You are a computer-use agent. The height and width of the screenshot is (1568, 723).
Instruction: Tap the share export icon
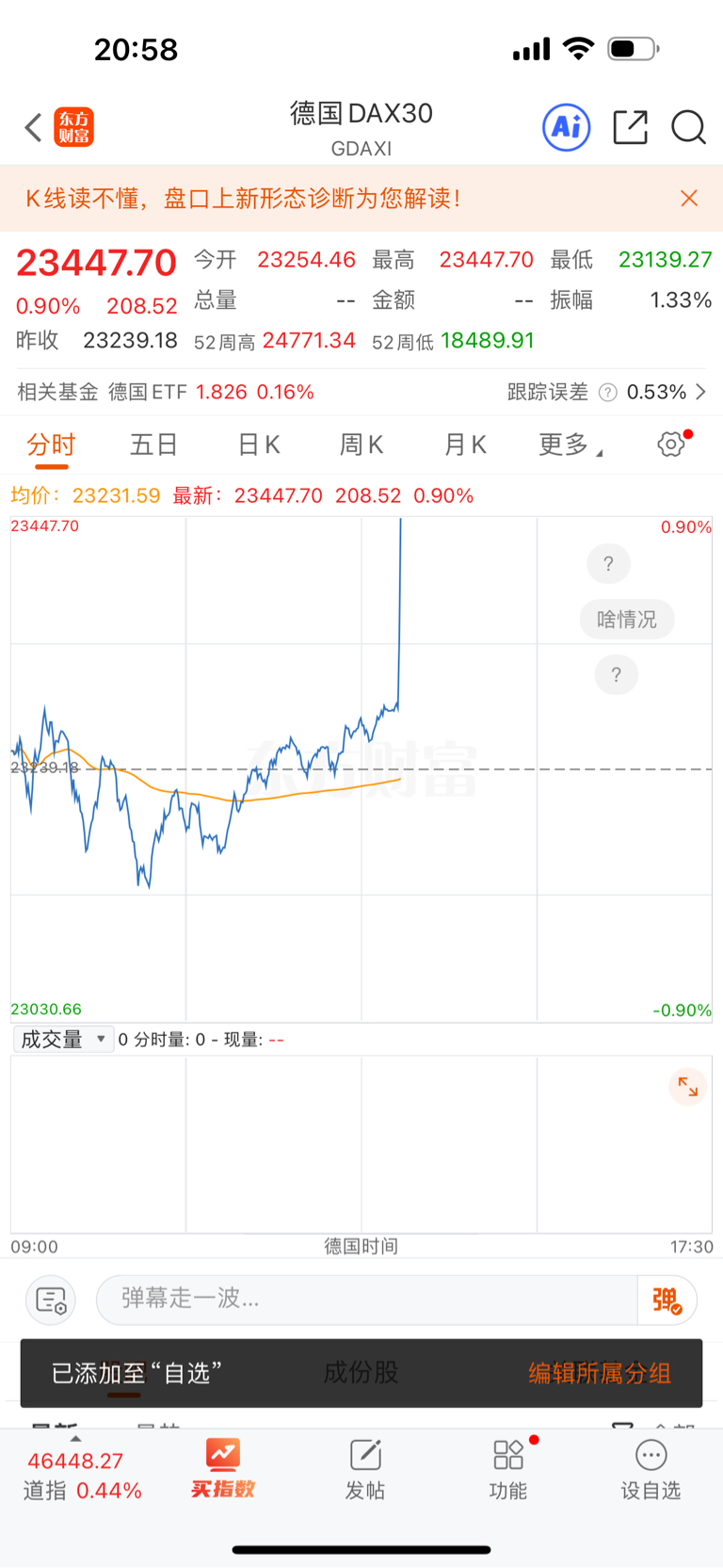point(630,127)
